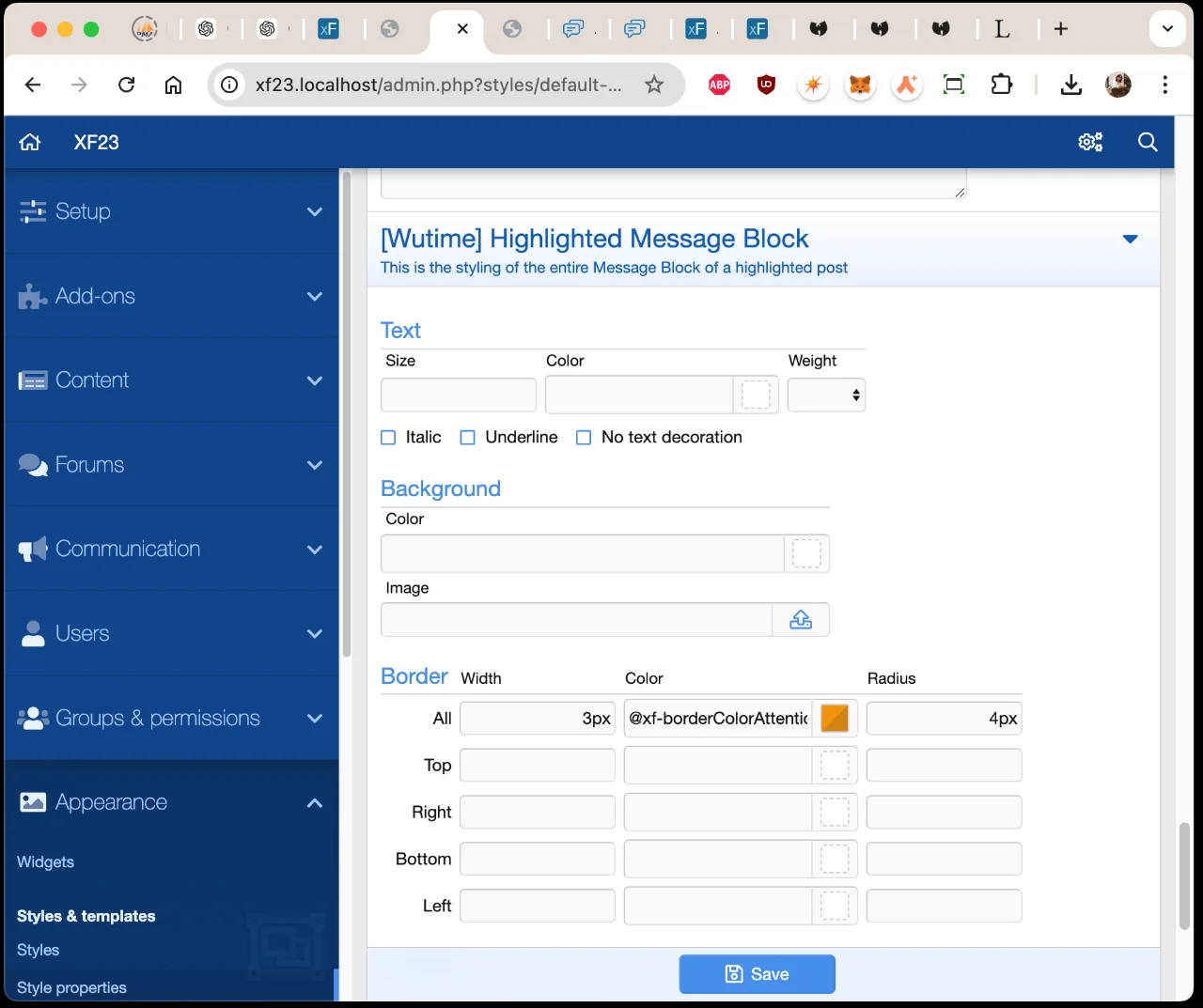
Task: Open the browser downloads icon
Action: point(1070,85)
